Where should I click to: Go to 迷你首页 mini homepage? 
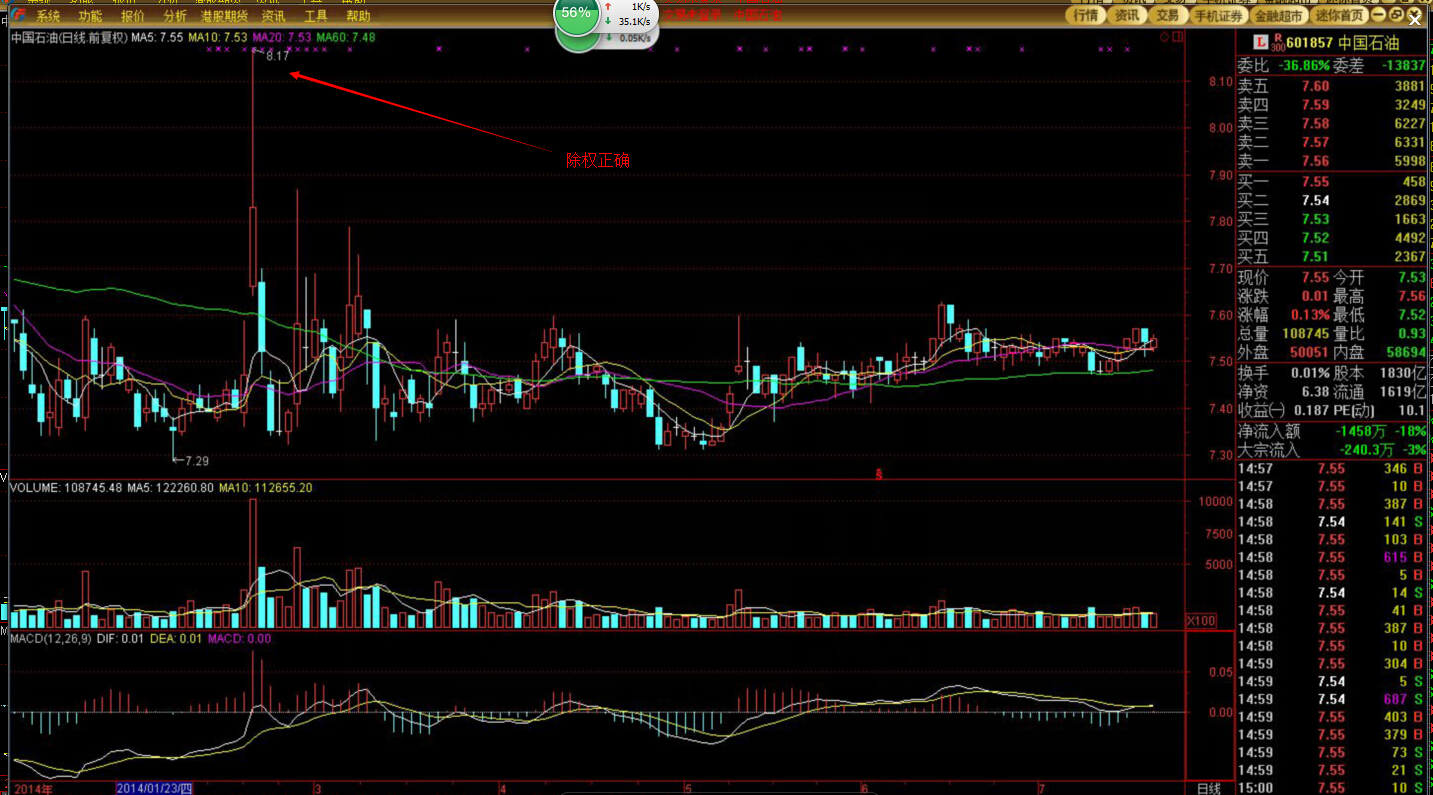click(x=1340, y=16)
